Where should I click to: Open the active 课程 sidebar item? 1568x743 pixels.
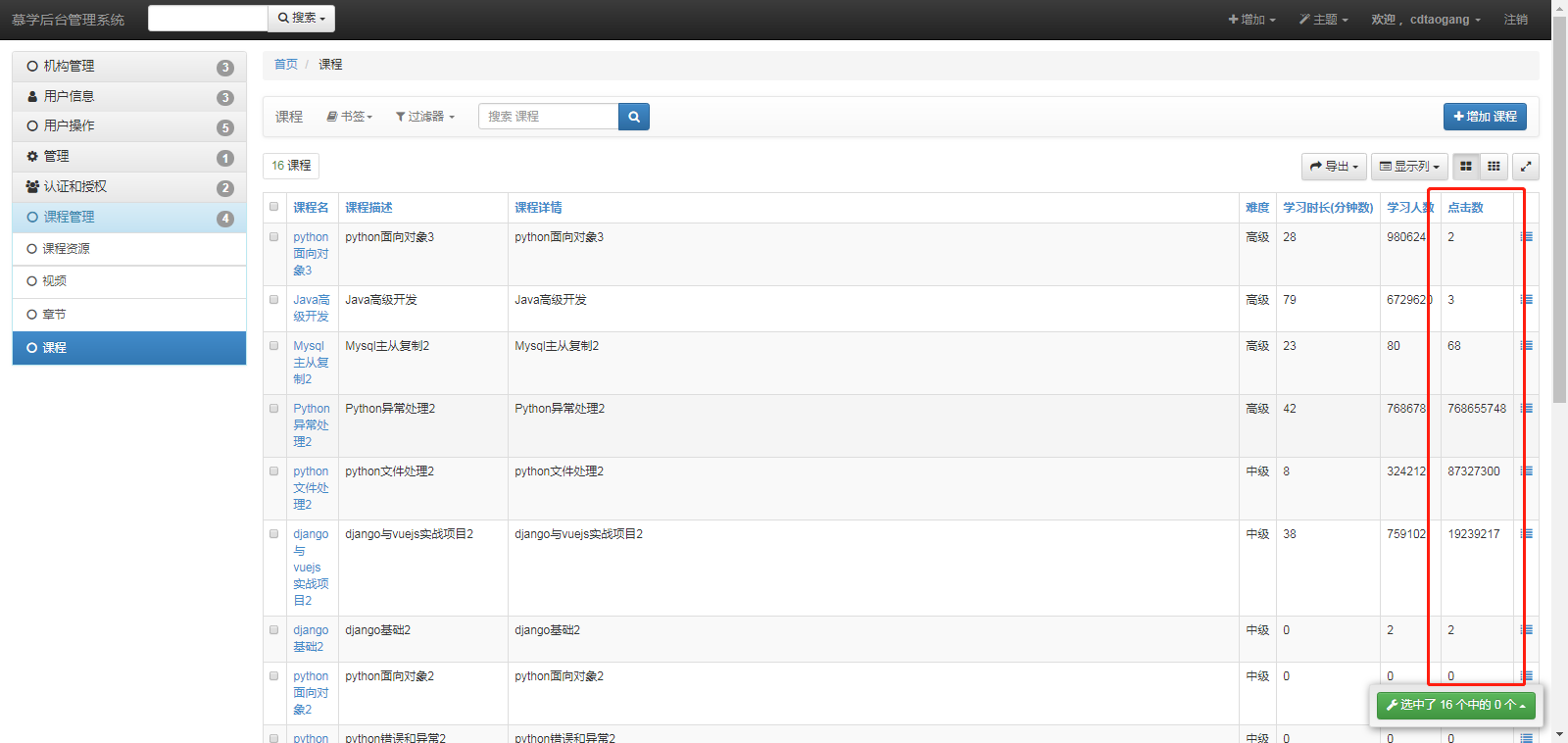[x=129, y=348]
